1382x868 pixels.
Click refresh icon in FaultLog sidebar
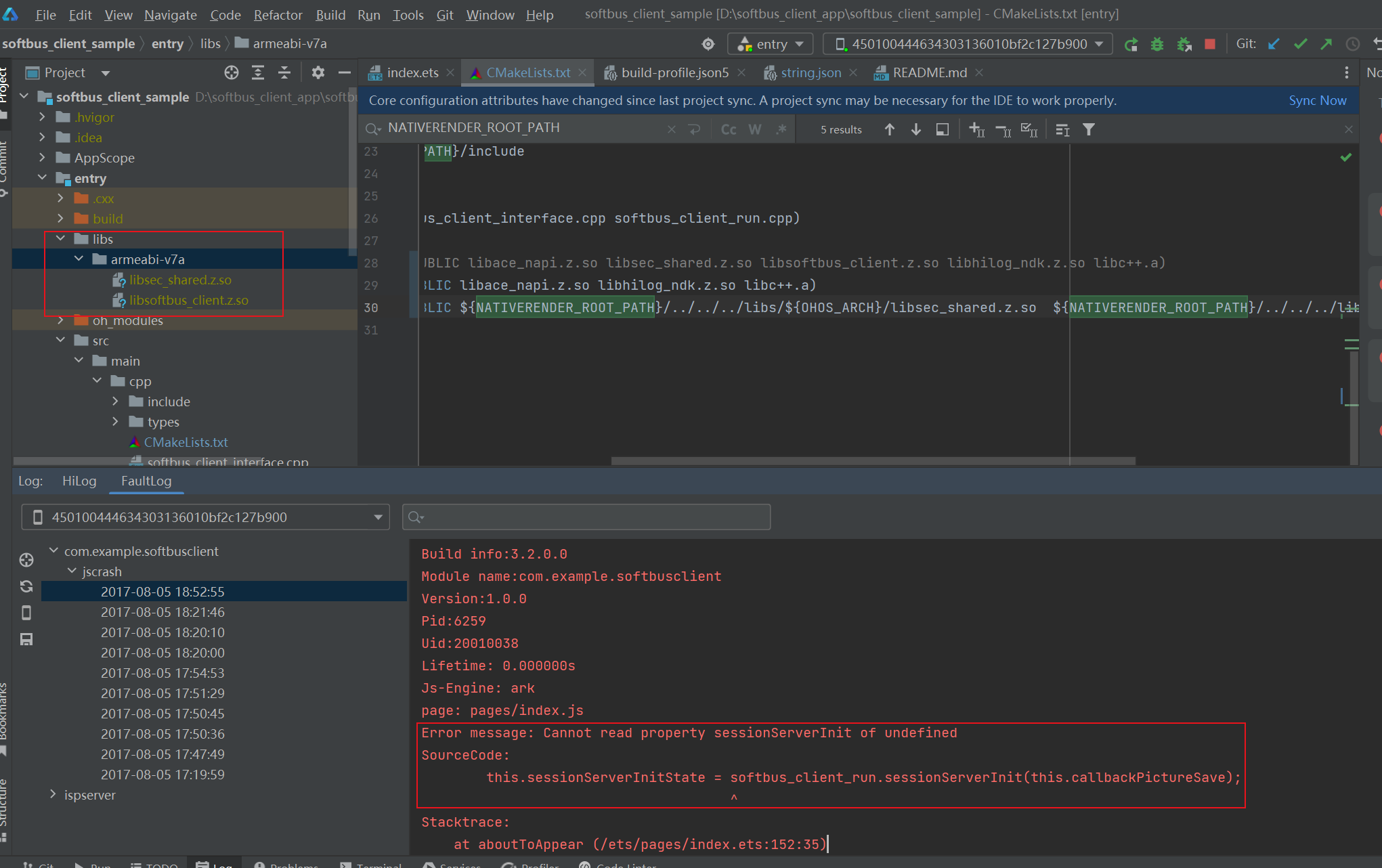[x=26, y=586]
